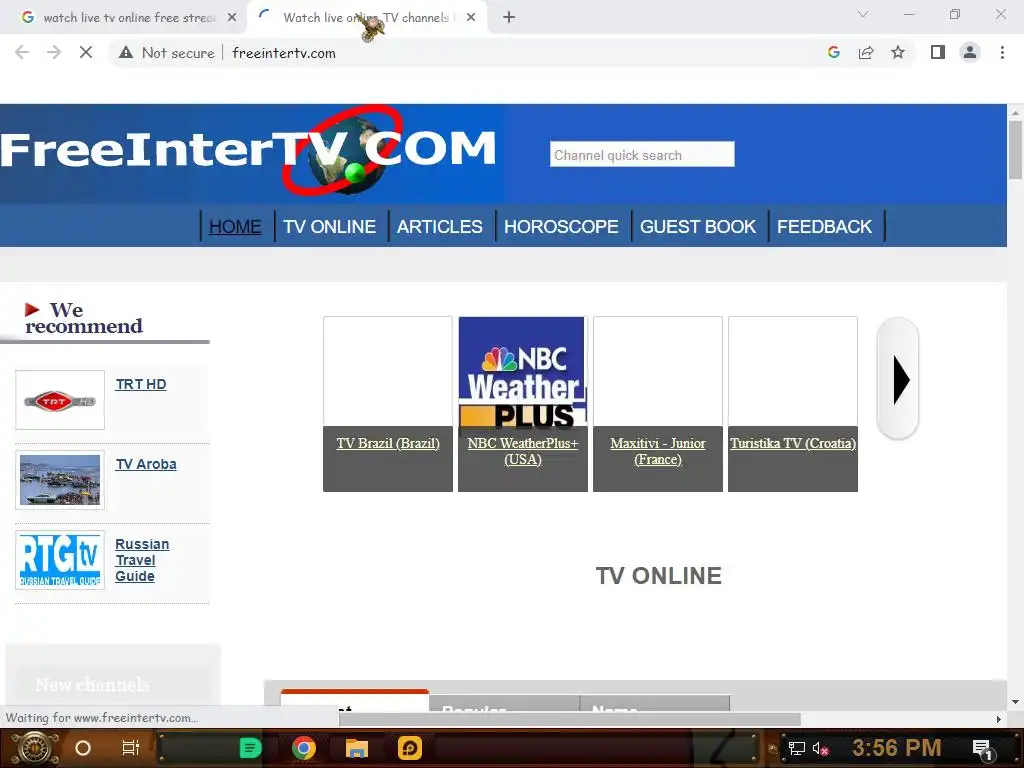Click the browser forward arrow
1024x768 pixels.
coord(54,53)
